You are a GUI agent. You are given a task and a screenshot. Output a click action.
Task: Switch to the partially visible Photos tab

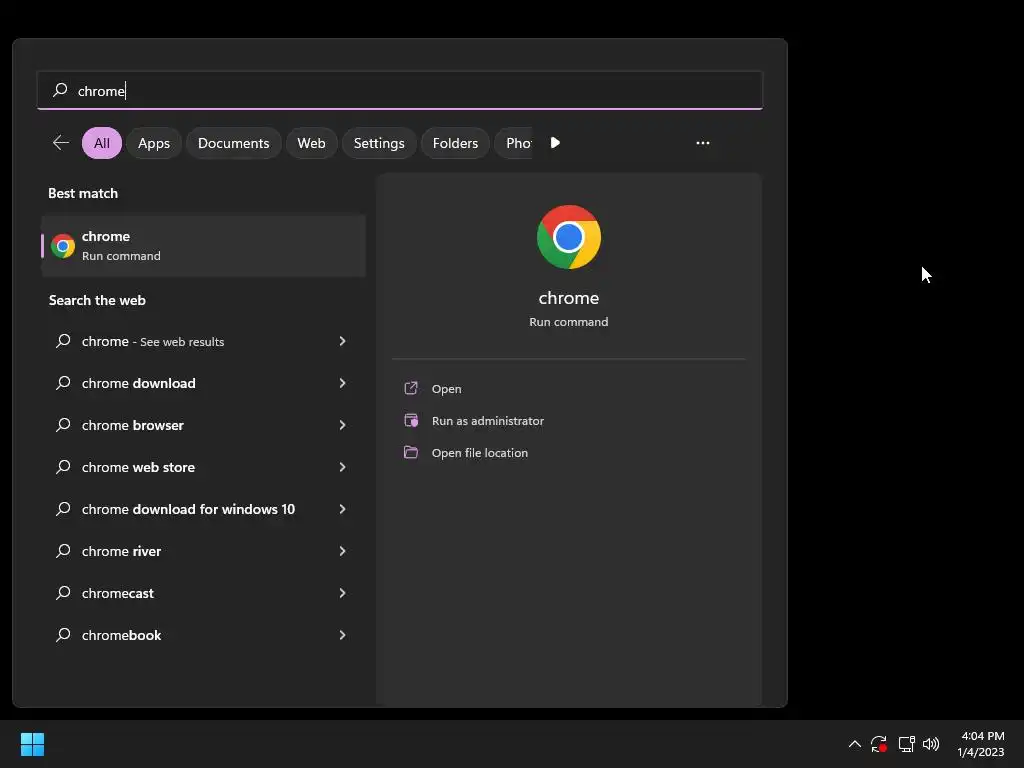pyautogui.click(x=515, y=143)
